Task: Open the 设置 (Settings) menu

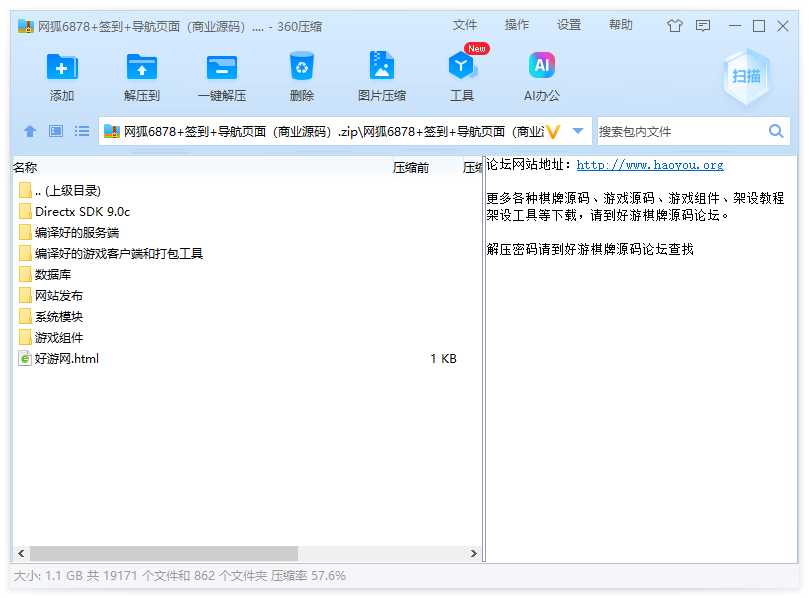Action: click(569, 25)
